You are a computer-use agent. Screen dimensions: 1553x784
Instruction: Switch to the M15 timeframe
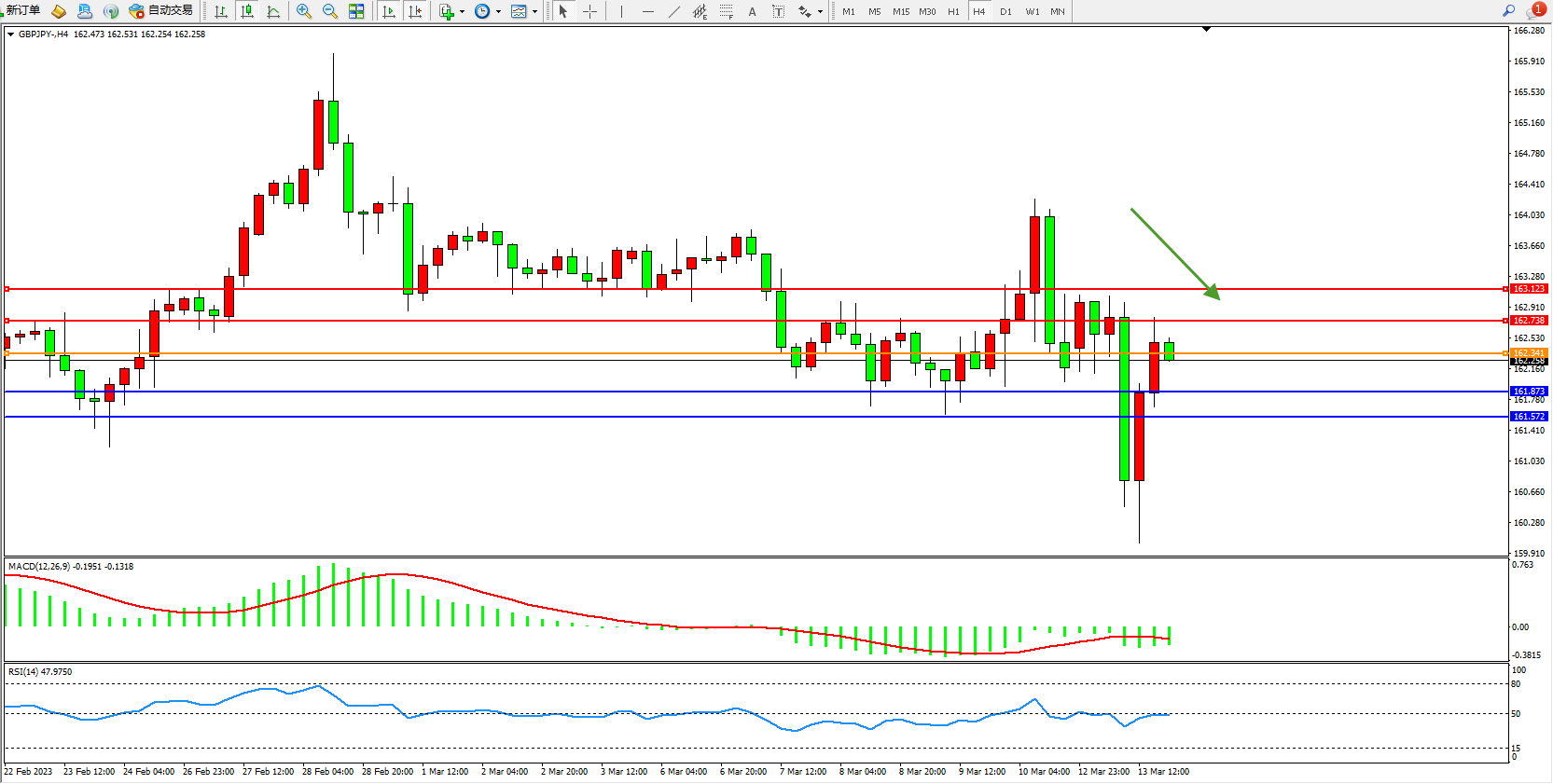[x=900, y=11]
